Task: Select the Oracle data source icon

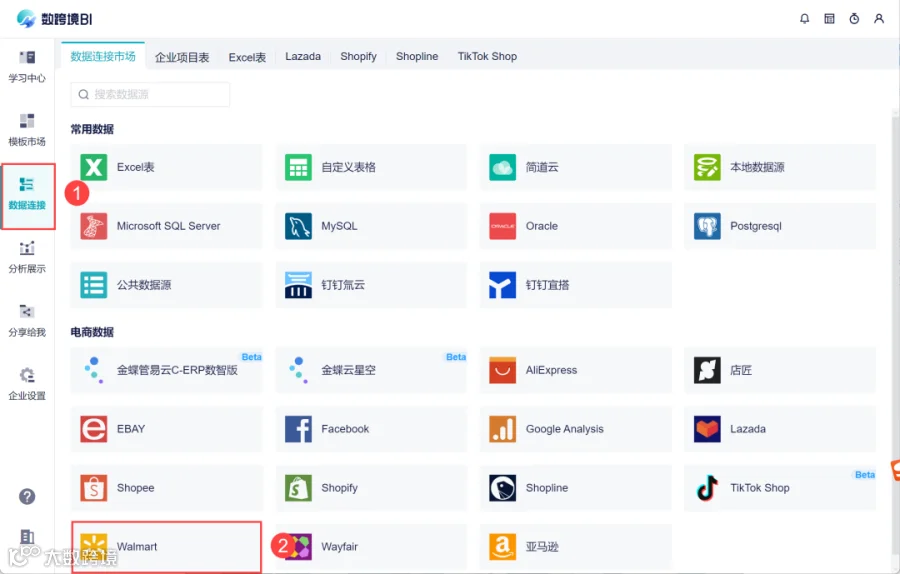Action: point(502,226)
